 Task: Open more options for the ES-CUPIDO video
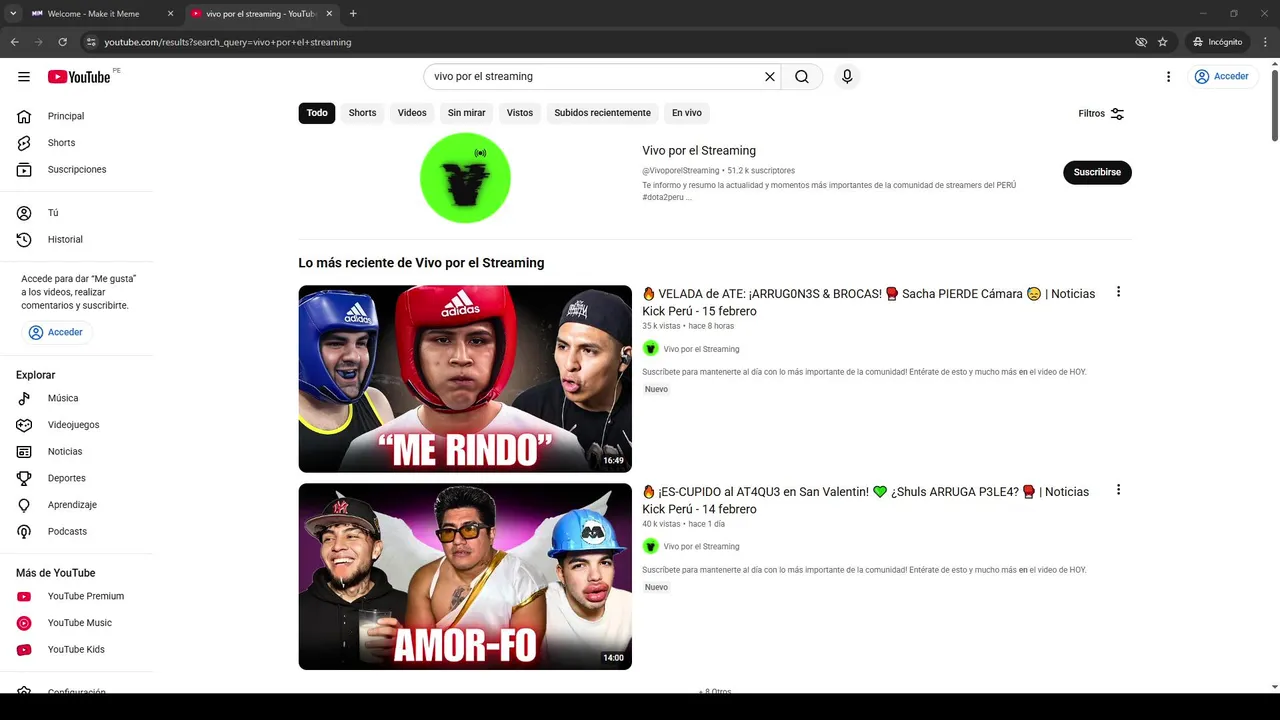(x=1118, y=490)
